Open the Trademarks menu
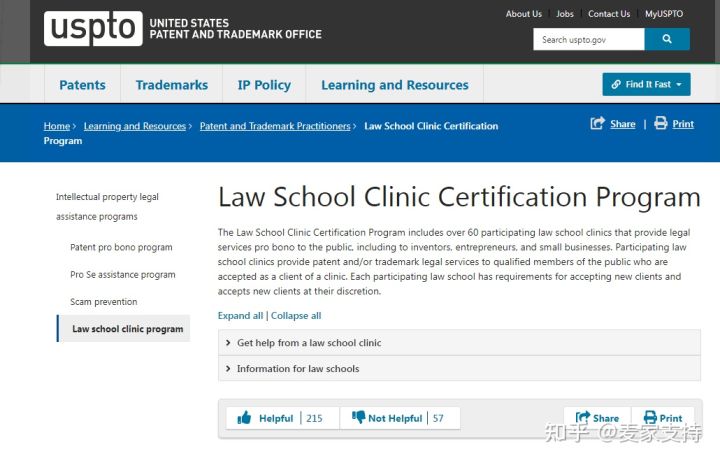 tap(172, 85)
